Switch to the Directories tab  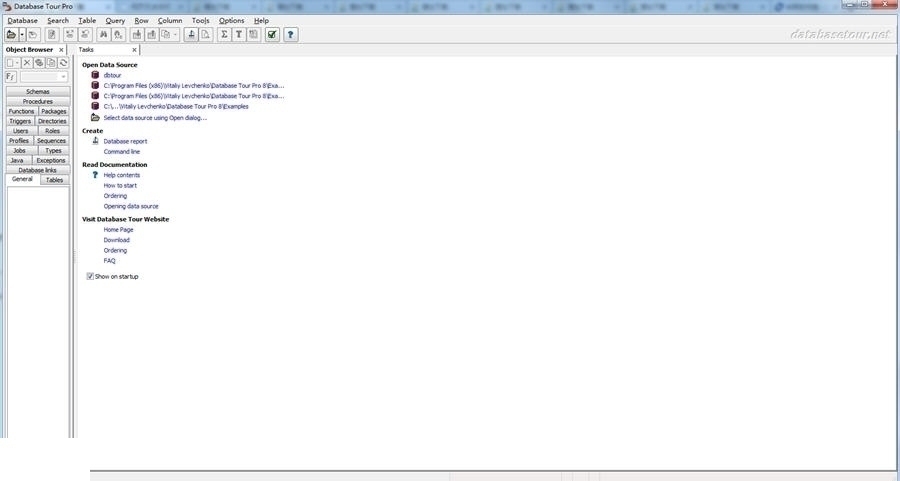(52, 121)
